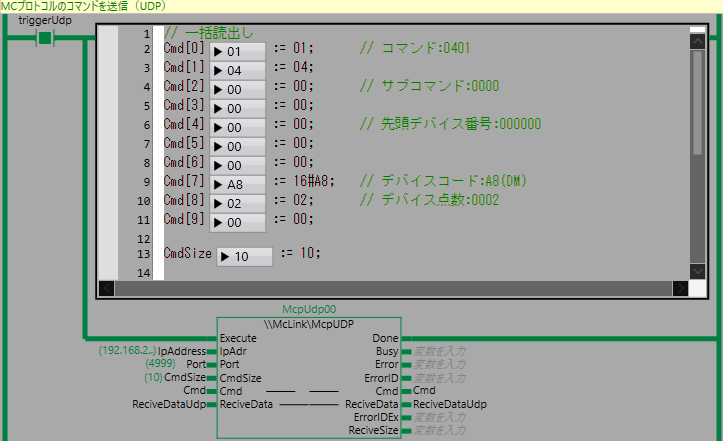This screenshot has width=723, height=441.
Task: Click the vertical scrollbar down arrow
Action: [697, 273]
